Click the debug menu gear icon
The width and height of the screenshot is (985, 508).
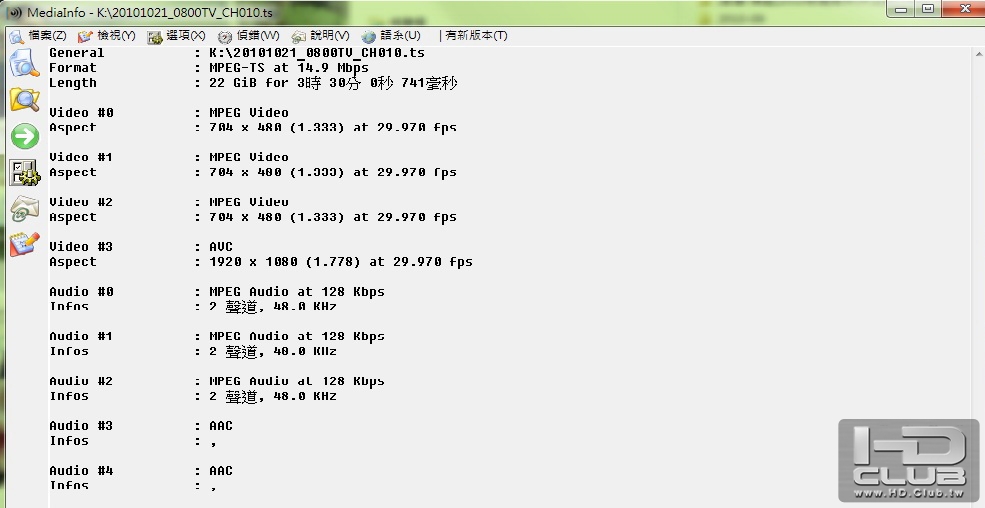tap(225, 38)
